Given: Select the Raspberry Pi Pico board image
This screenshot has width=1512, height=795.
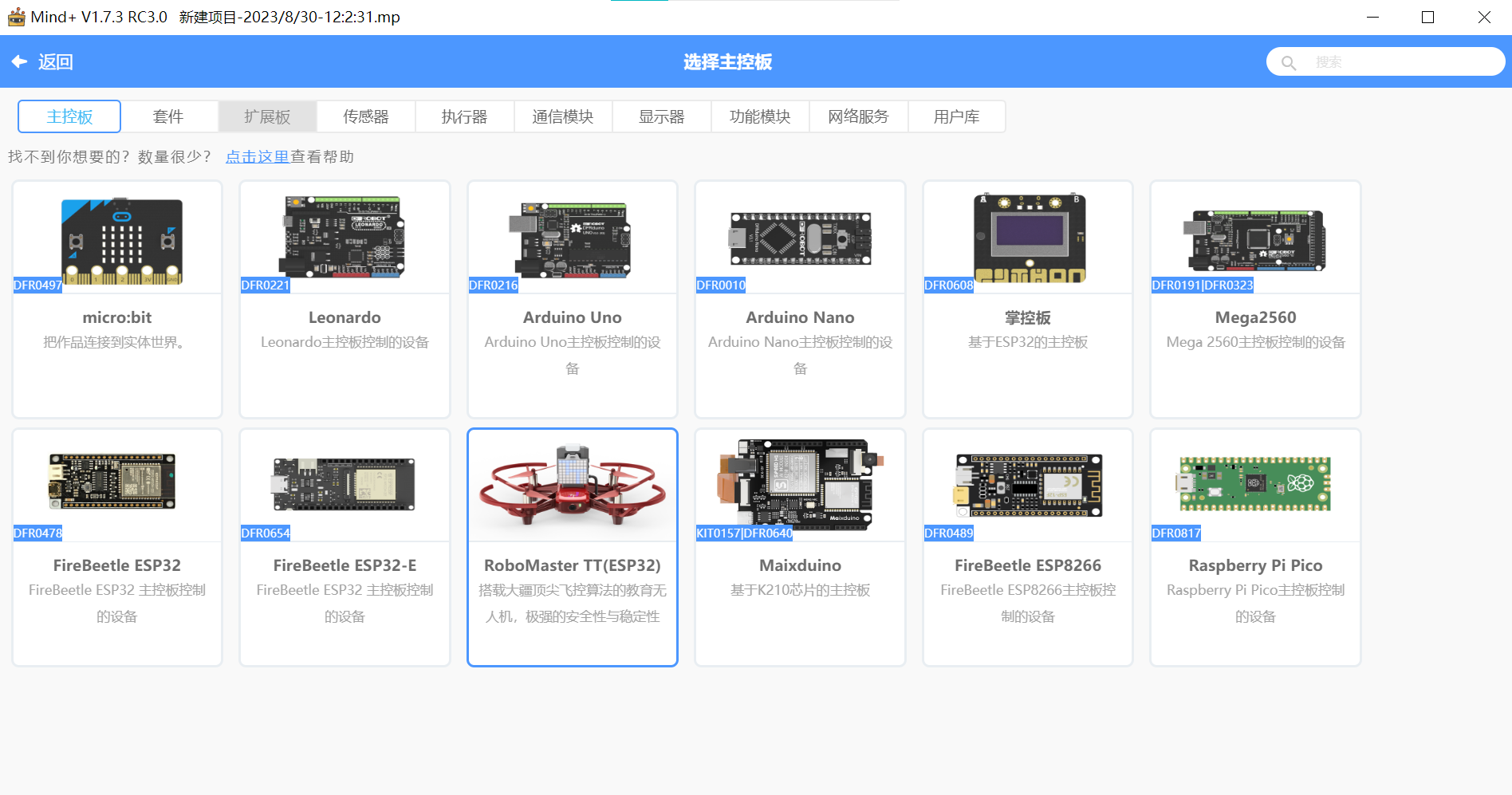Looking at the screenshot, I should (1254, 483).
